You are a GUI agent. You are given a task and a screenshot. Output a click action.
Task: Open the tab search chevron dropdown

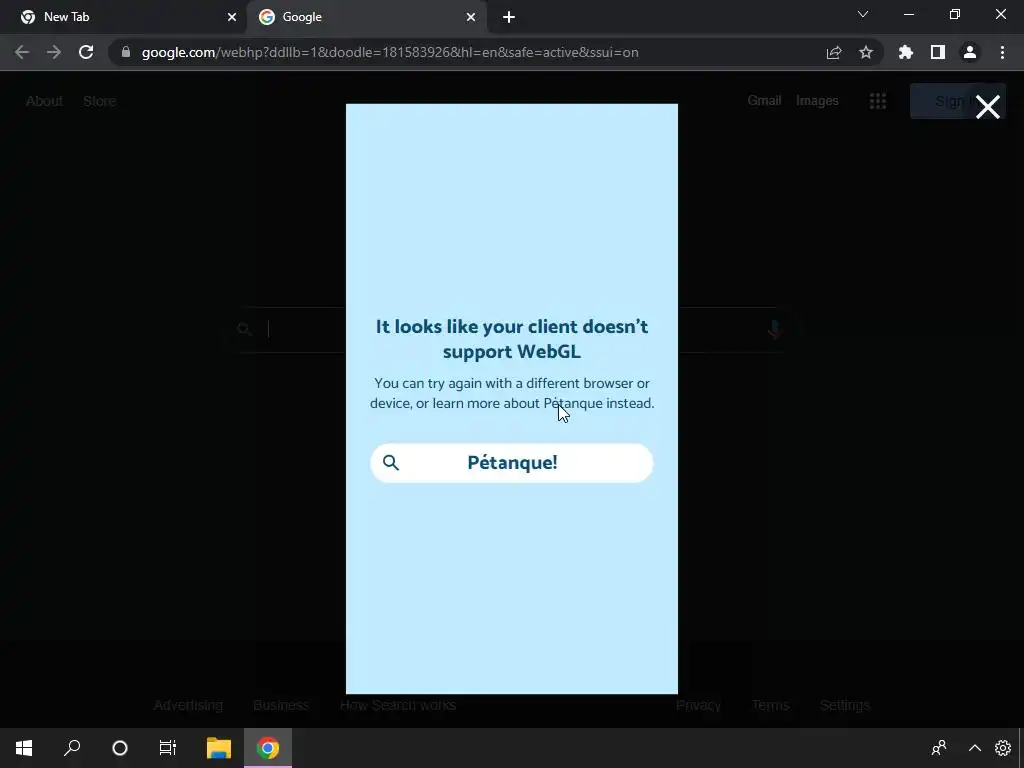(863, 14)
